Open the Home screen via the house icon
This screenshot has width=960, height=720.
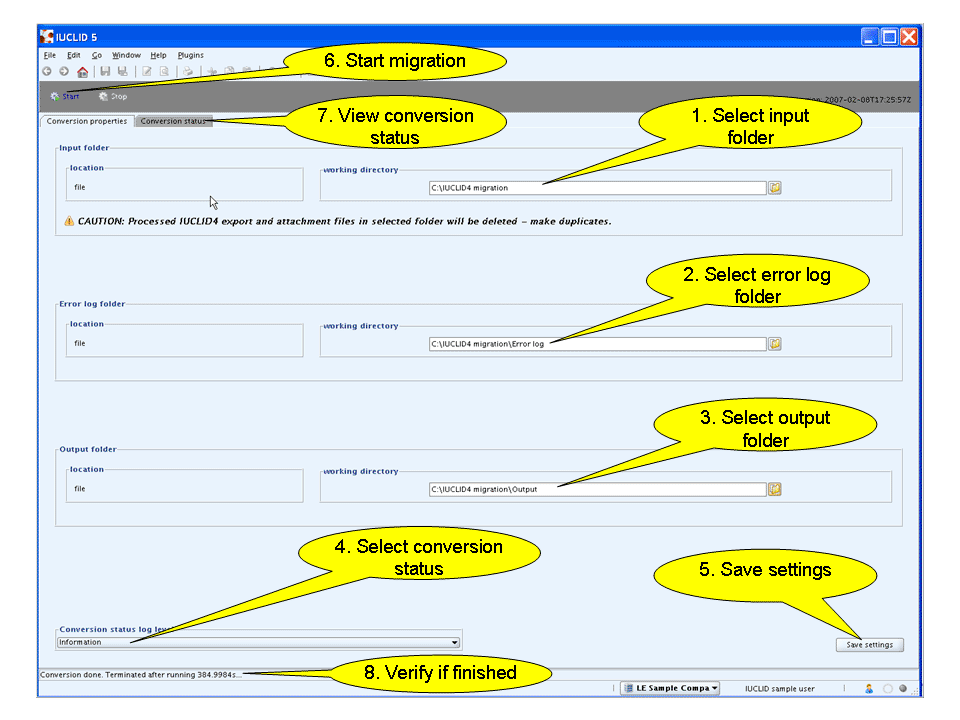point(83,72)
